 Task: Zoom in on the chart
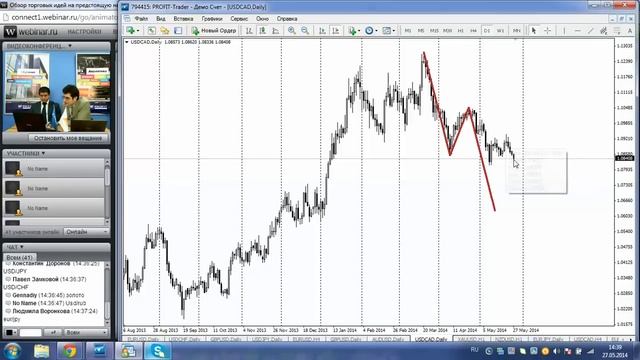[292, 31]
